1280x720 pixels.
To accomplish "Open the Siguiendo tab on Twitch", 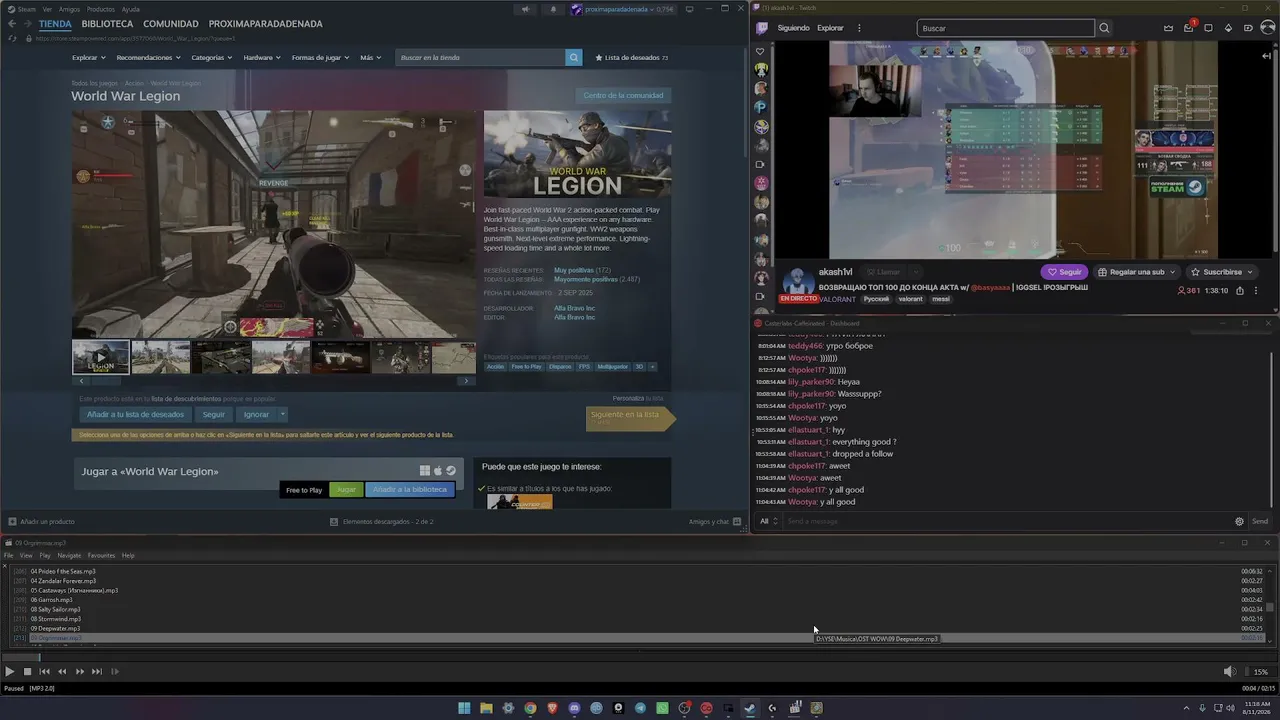I will point(793,28).
